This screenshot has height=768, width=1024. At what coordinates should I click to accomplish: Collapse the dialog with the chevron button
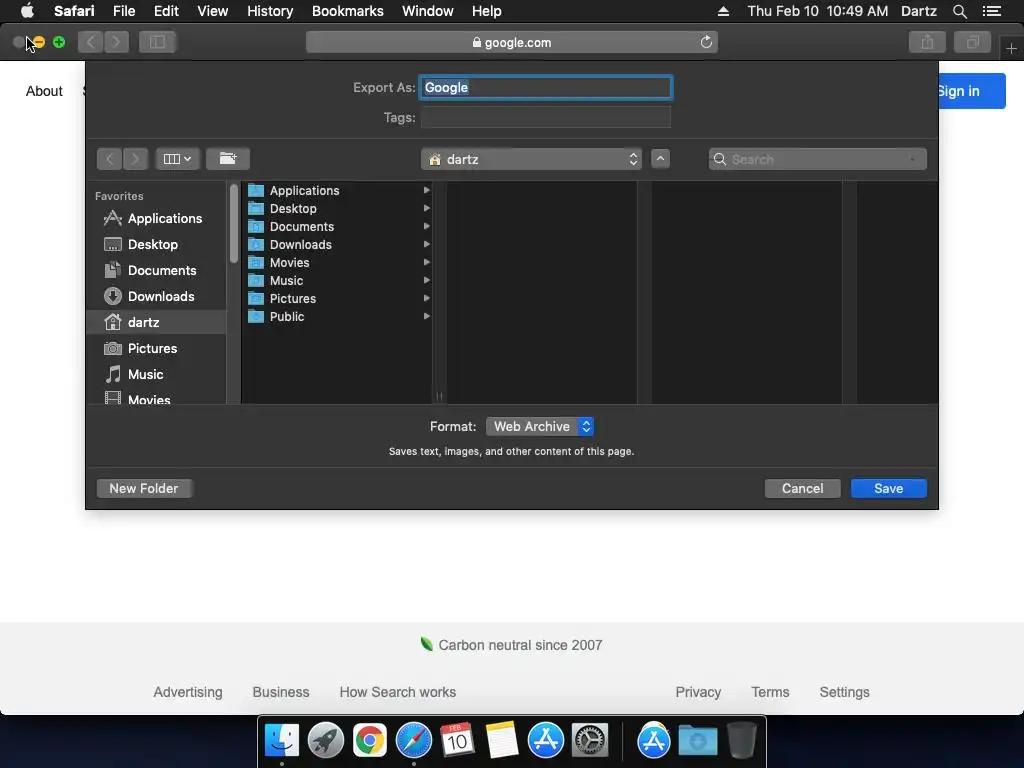coord(660,159)
